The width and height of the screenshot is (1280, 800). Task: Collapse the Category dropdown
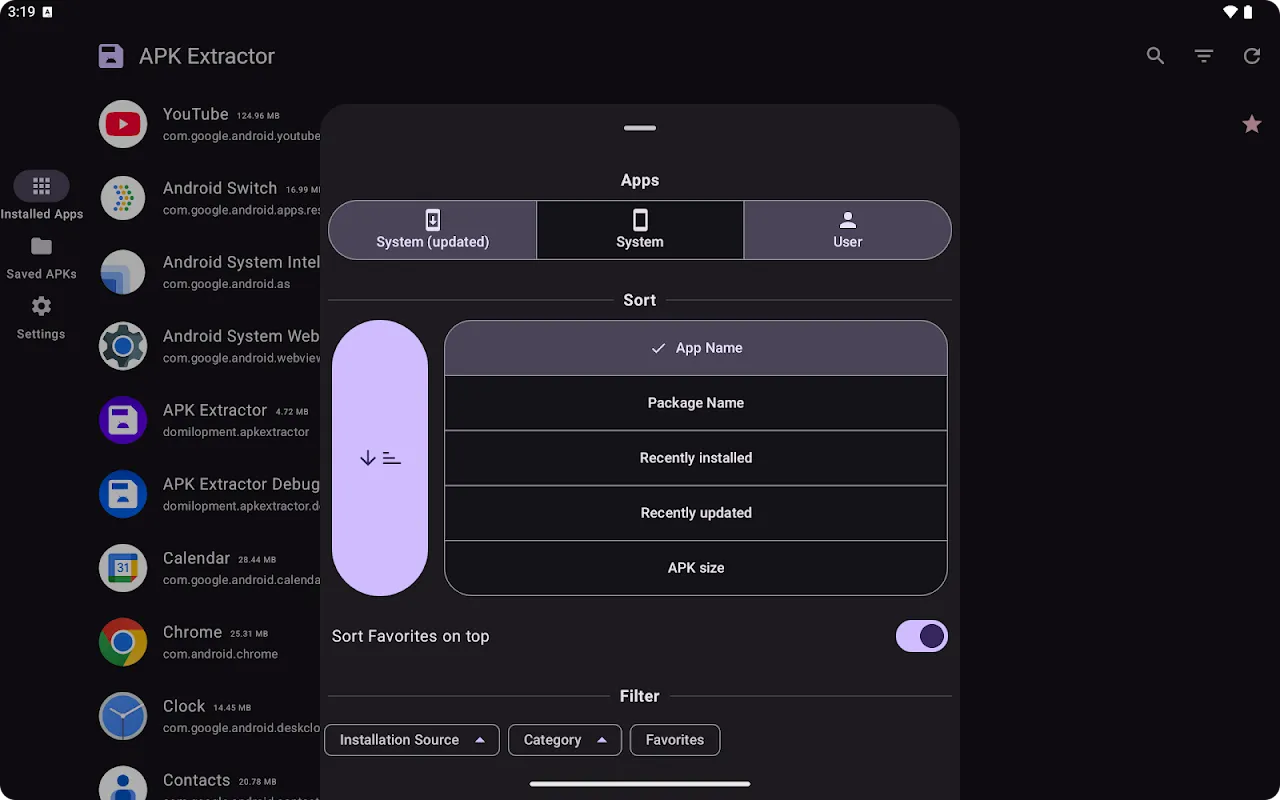coord(564,740)
